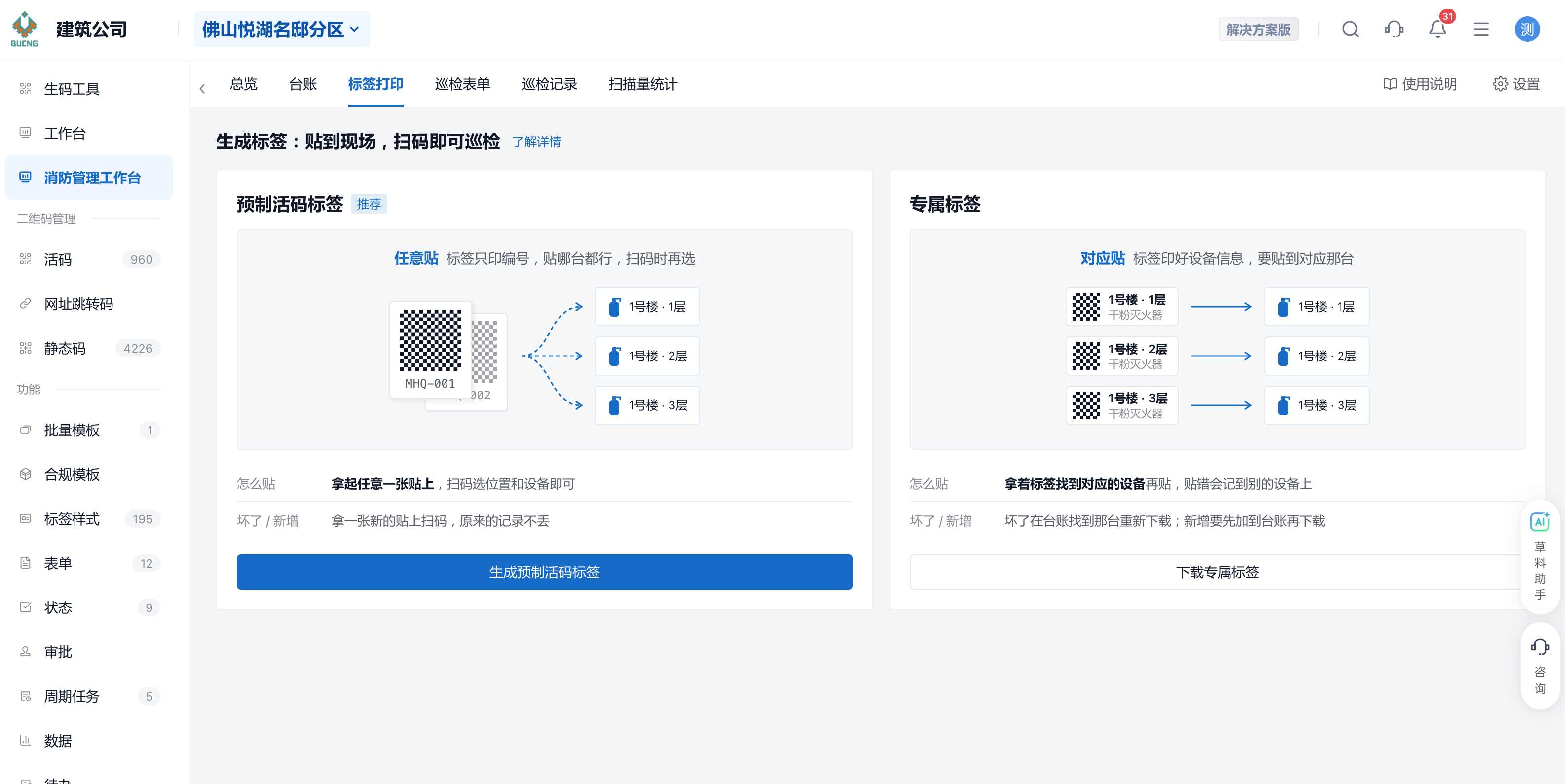
Task: Open the hamburger menu icon in header
Action: click(x=1481, y=29)
